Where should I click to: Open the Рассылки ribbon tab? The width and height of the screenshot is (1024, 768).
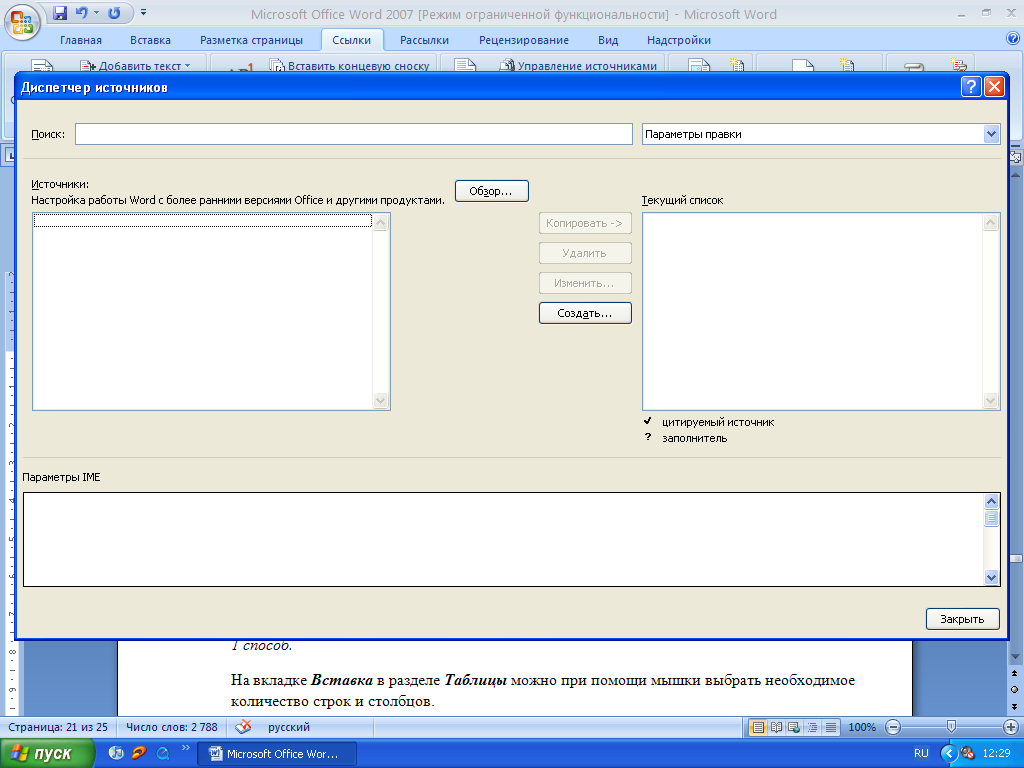424,40
